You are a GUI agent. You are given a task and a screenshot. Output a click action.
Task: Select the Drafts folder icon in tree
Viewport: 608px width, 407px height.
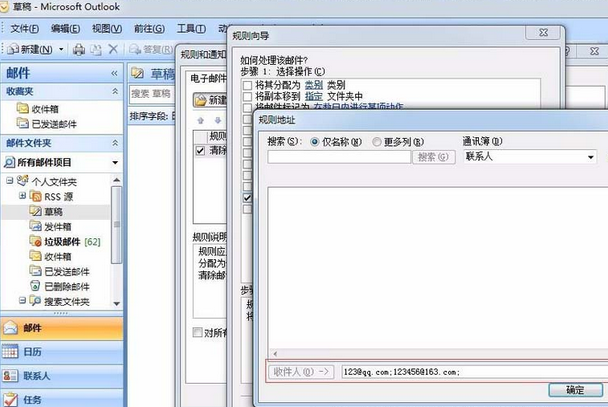[36, 211]
